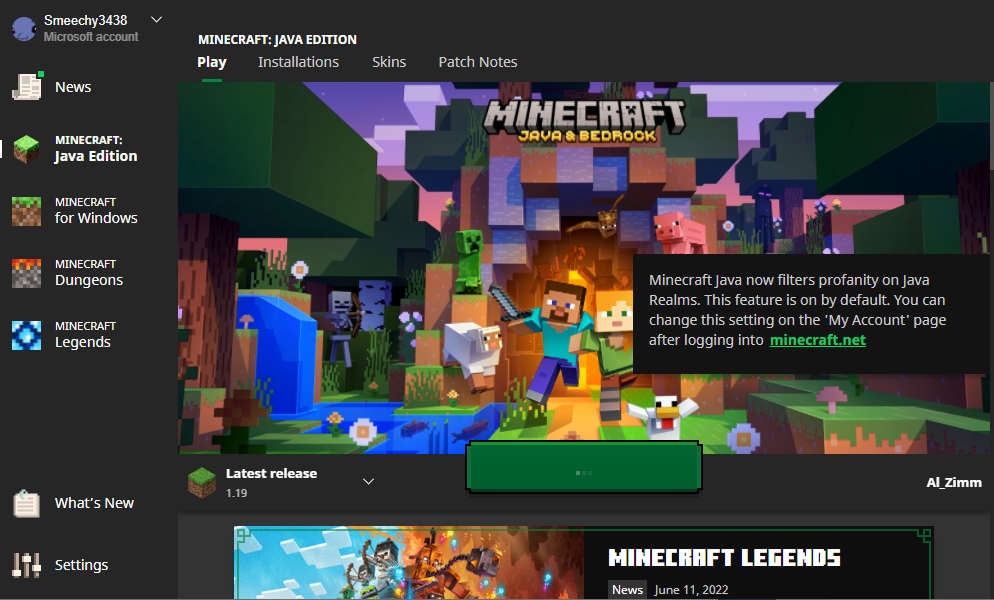Click the MINECRAFT LEGENDS news headline
This screenshot has height=600, width=994.
coord(724,558)
